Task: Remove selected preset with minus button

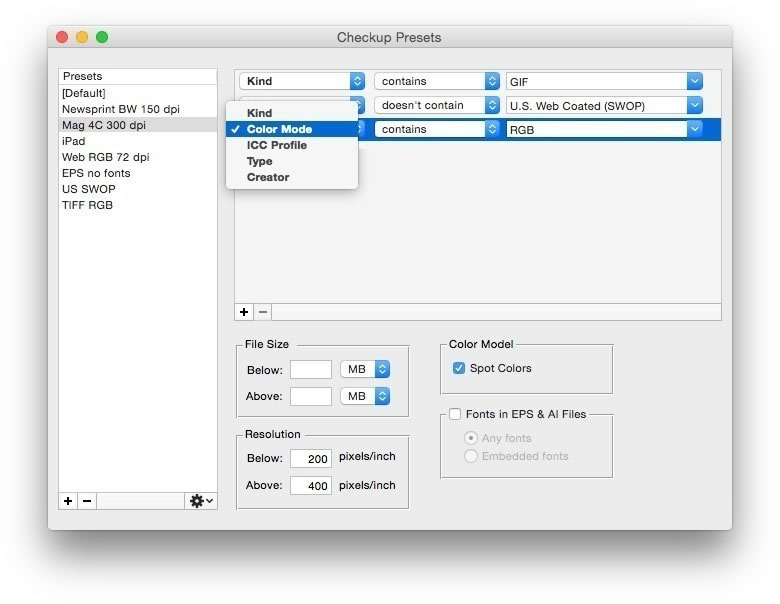Action: tap(87, 501)
